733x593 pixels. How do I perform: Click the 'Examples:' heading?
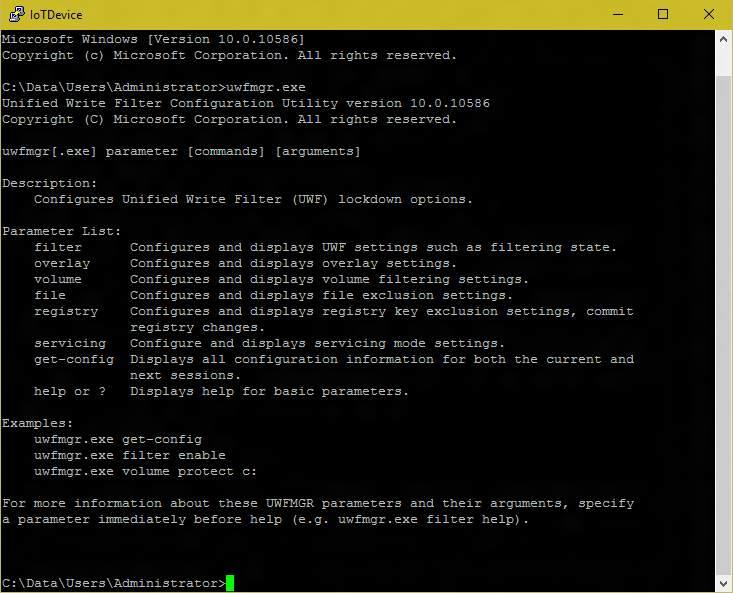38,423
